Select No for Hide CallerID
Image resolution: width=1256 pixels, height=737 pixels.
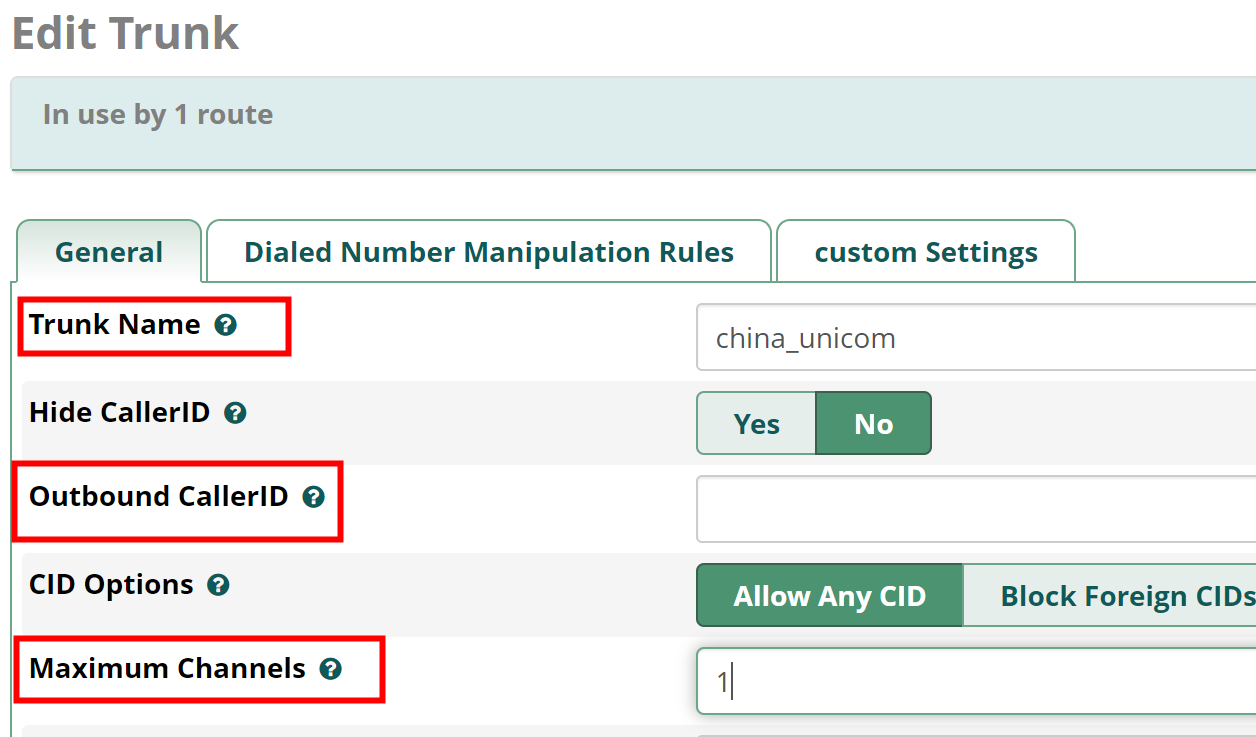[874, 424]
